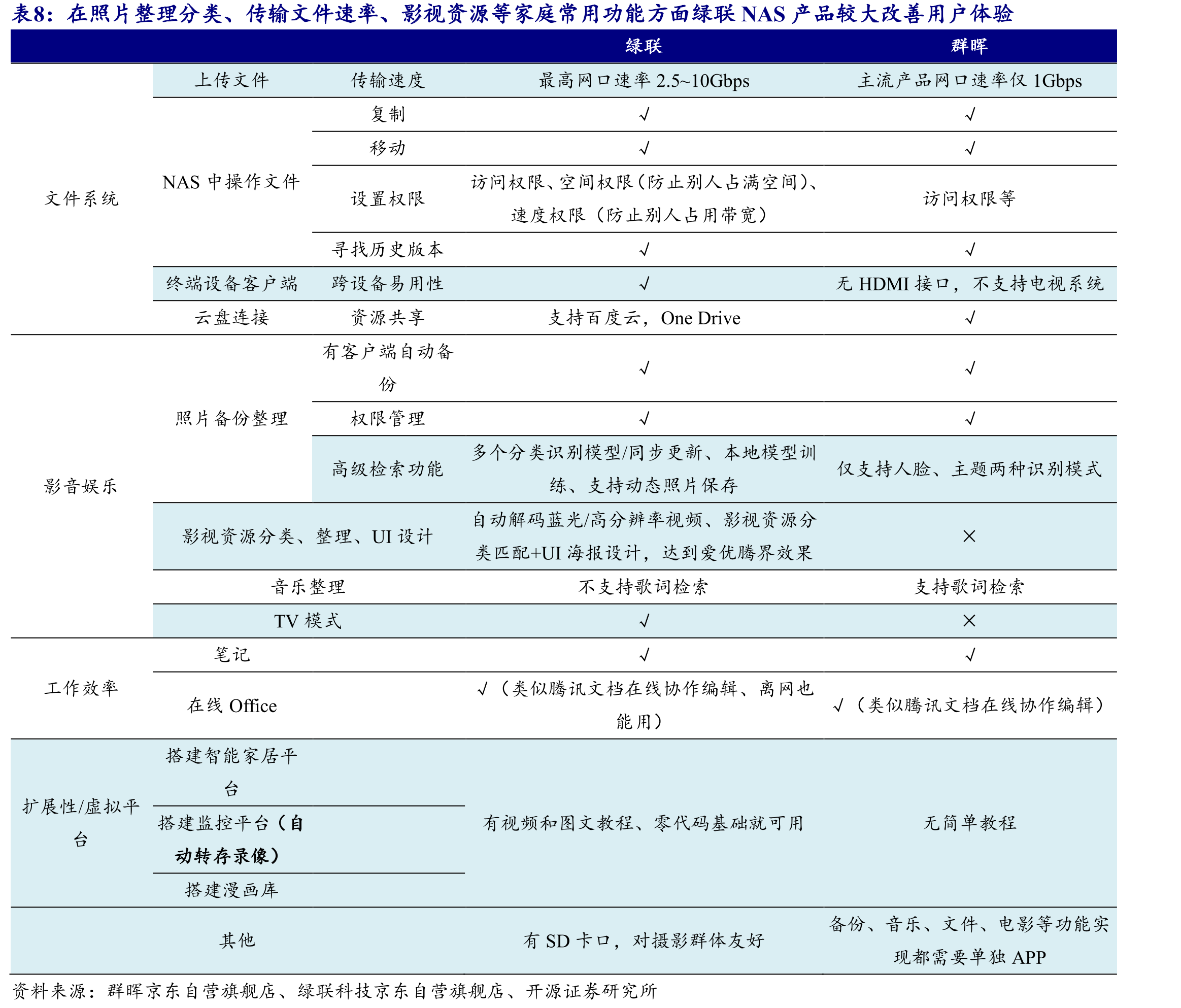Viewport: 1181px width, 1008px height.
Task: Click '自动解码蓝光/高分辨率视频' text line
Action: pyautogui.click(x=644, y=520)
